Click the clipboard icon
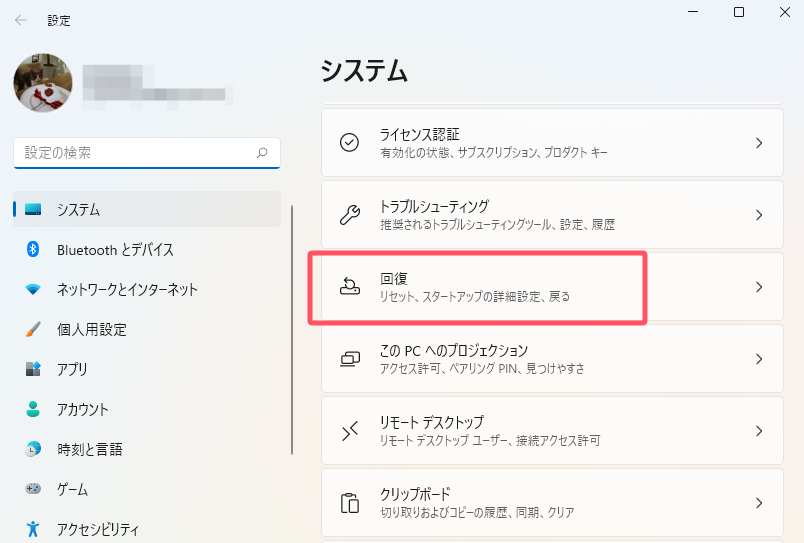Image resolution: width=804 pixels, height=543 pixels. 350,502
